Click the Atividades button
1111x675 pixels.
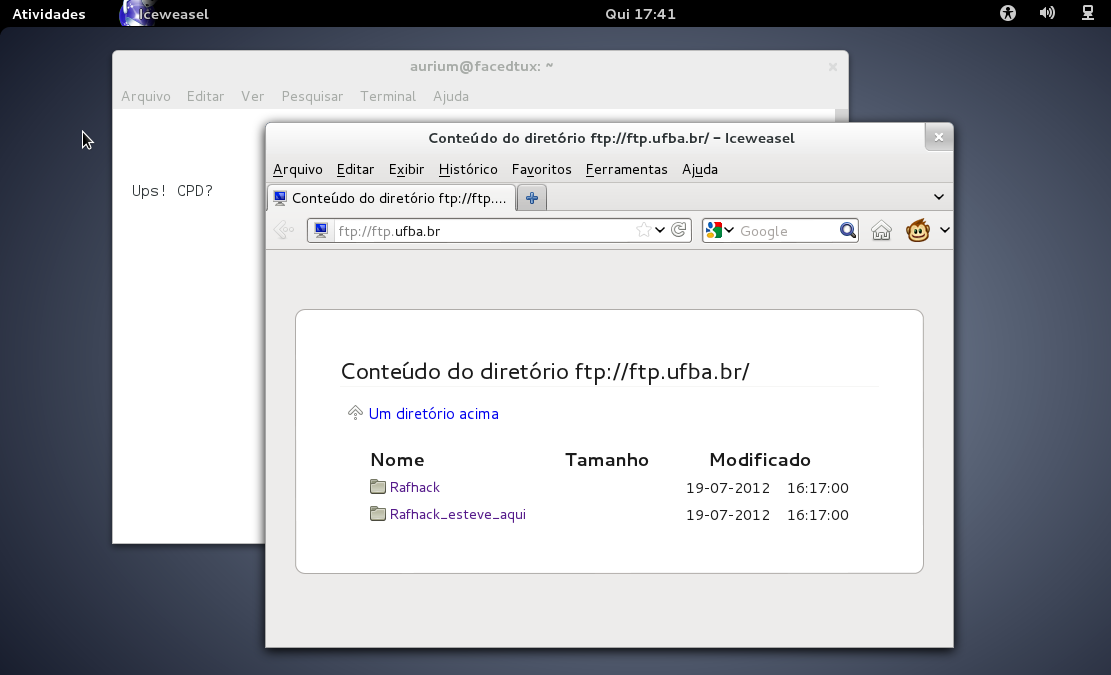tap(49, 13)
